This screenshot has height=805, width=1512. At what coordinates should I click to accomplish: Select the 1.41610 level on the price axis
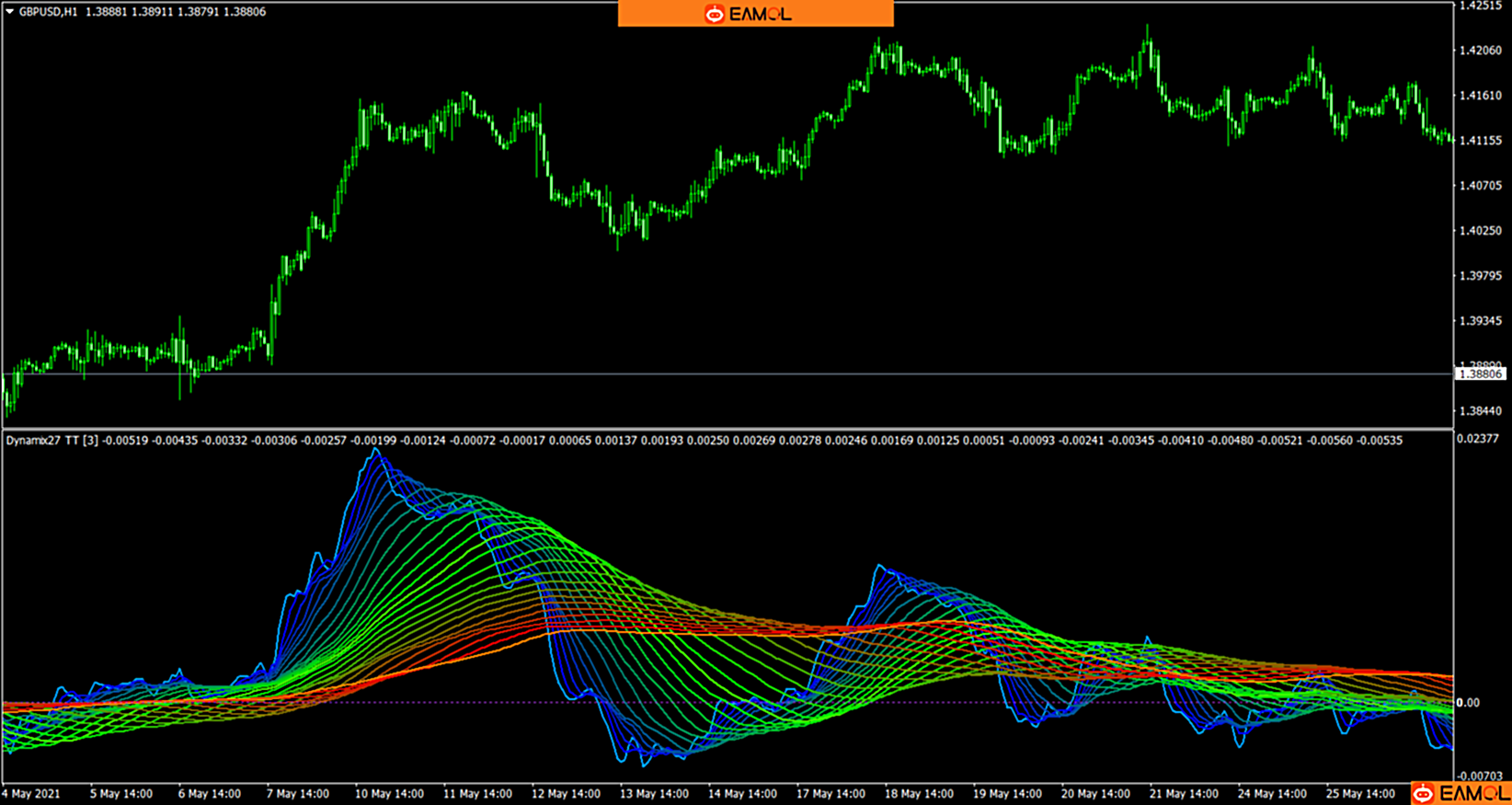(x=1481, y=96)
